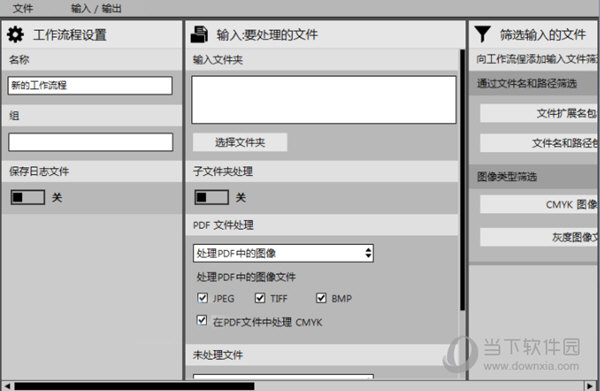
Task: Click the horizontal scrollbar left arrow
Action: [7, 386]
